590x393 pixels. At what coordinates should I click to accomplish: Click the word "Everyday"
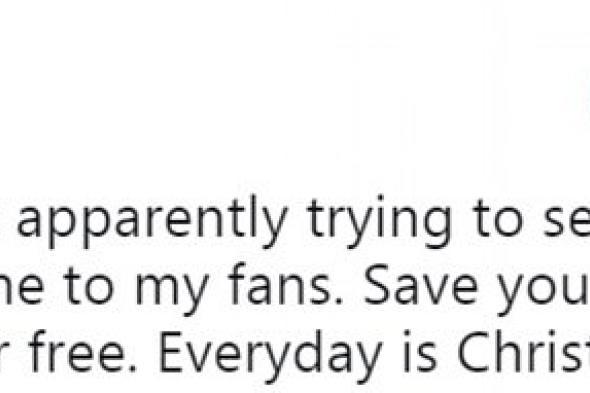pyautogui.click(x=270, y=356)
